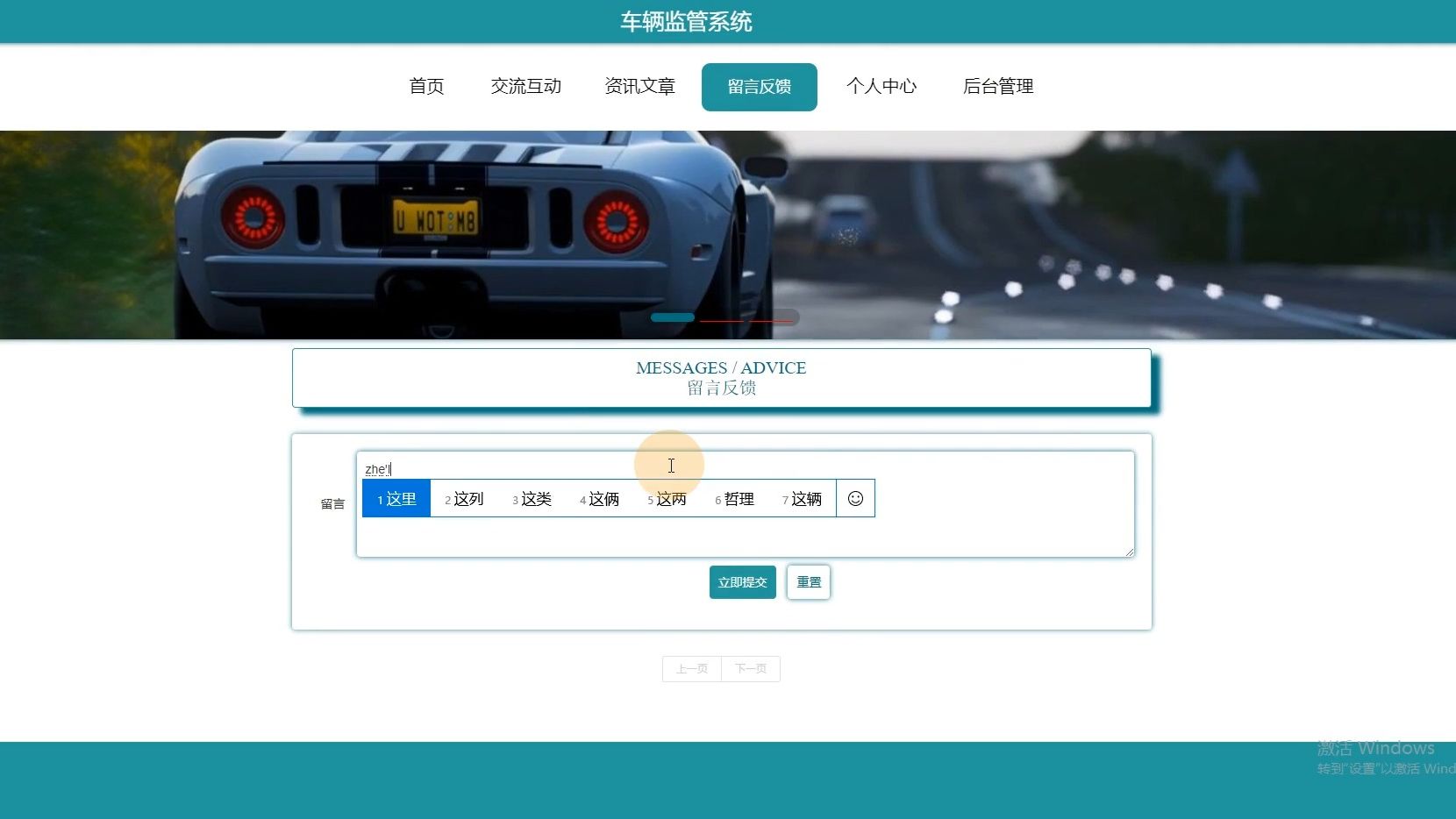Image resolution: width=1456 pixels, height=819 pixels.
Task: Open the 交流互动 section
Action: (x=526, y=87)
